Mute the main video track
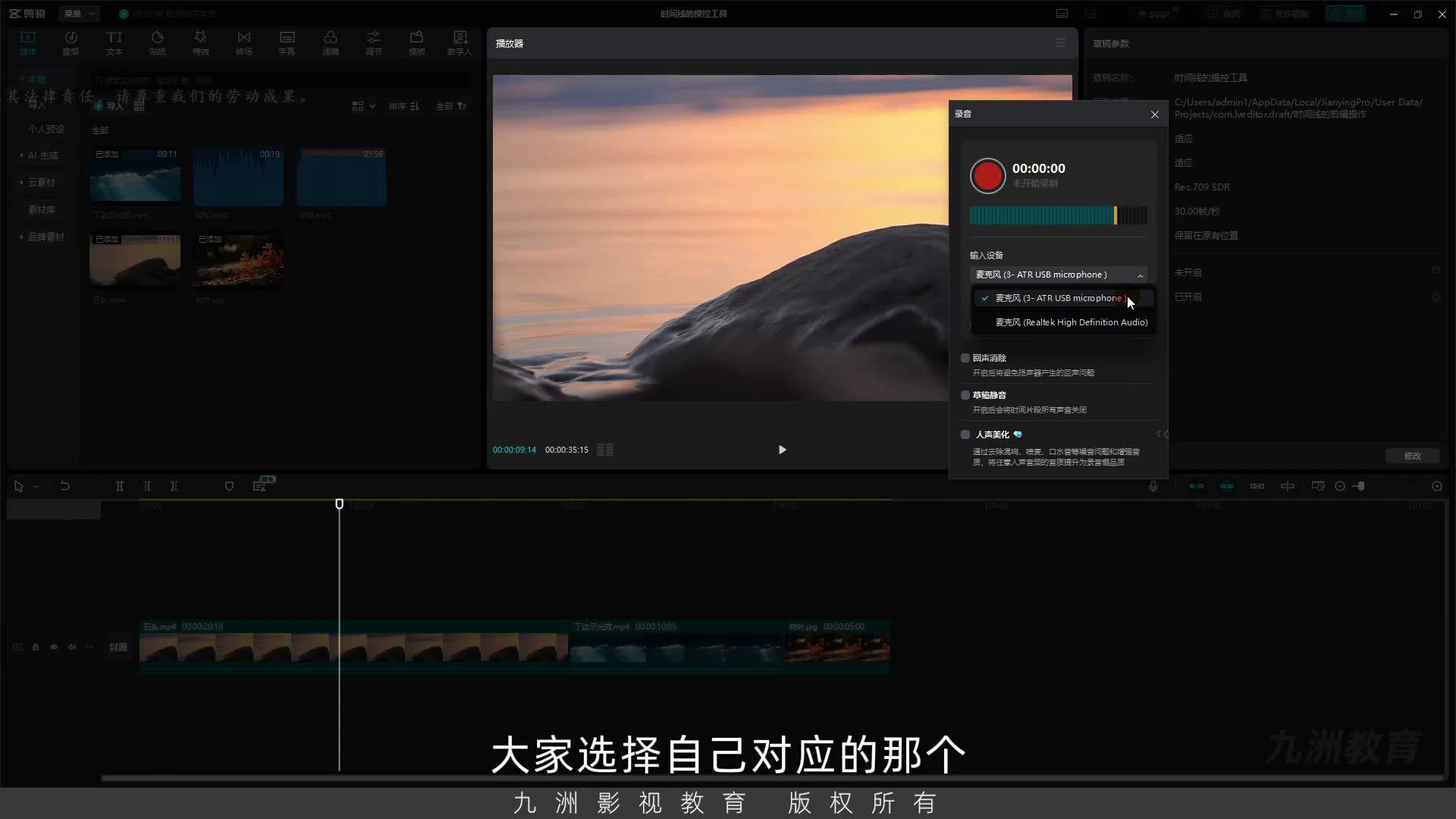This screenshot has width=1456, height=819. (71, 647)
